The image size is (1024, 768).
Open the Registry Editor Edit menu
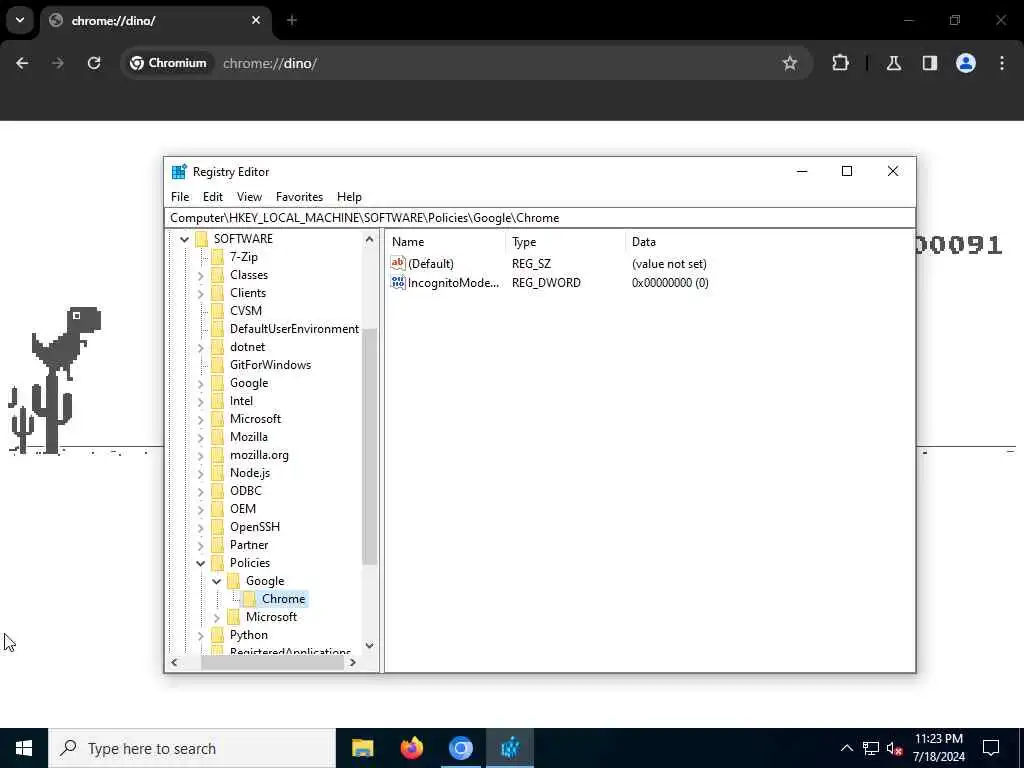click(x=213, y=197)
